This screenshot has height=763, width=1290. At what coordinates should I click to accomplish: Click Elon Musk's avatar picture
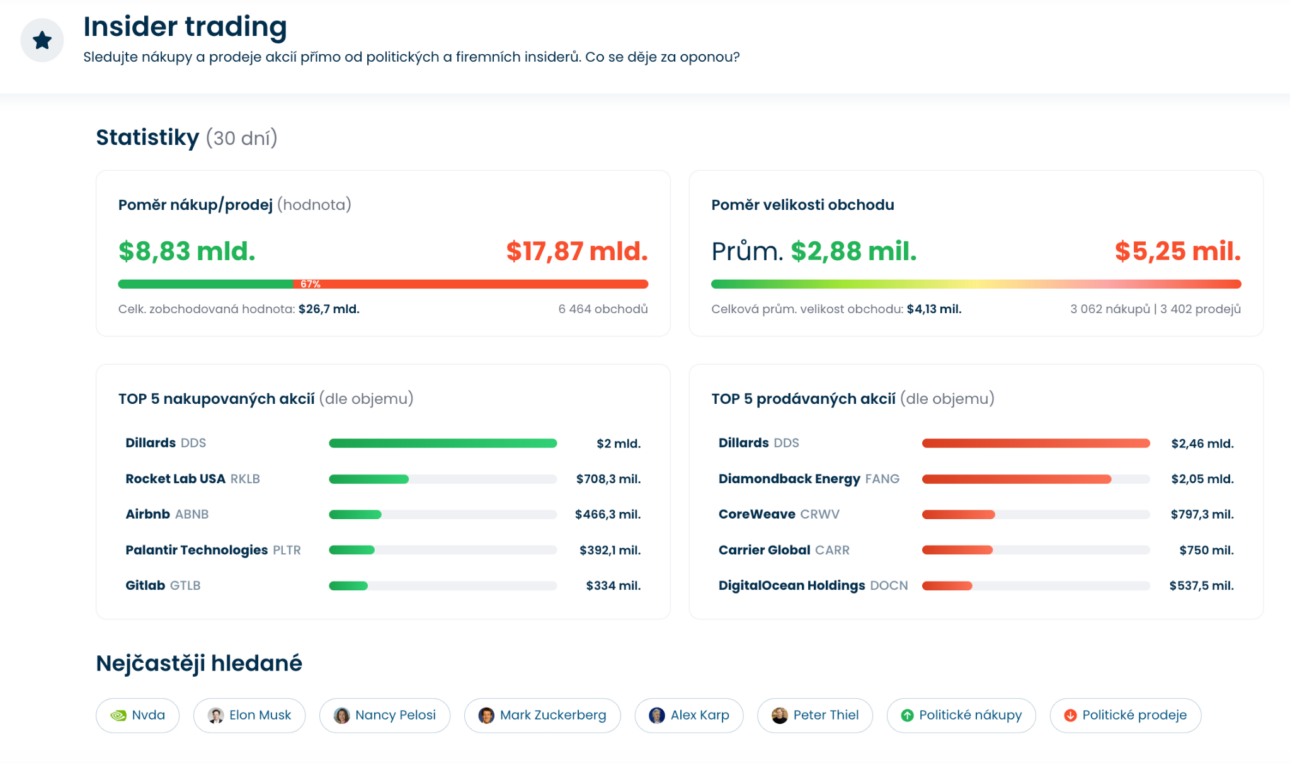216,715
